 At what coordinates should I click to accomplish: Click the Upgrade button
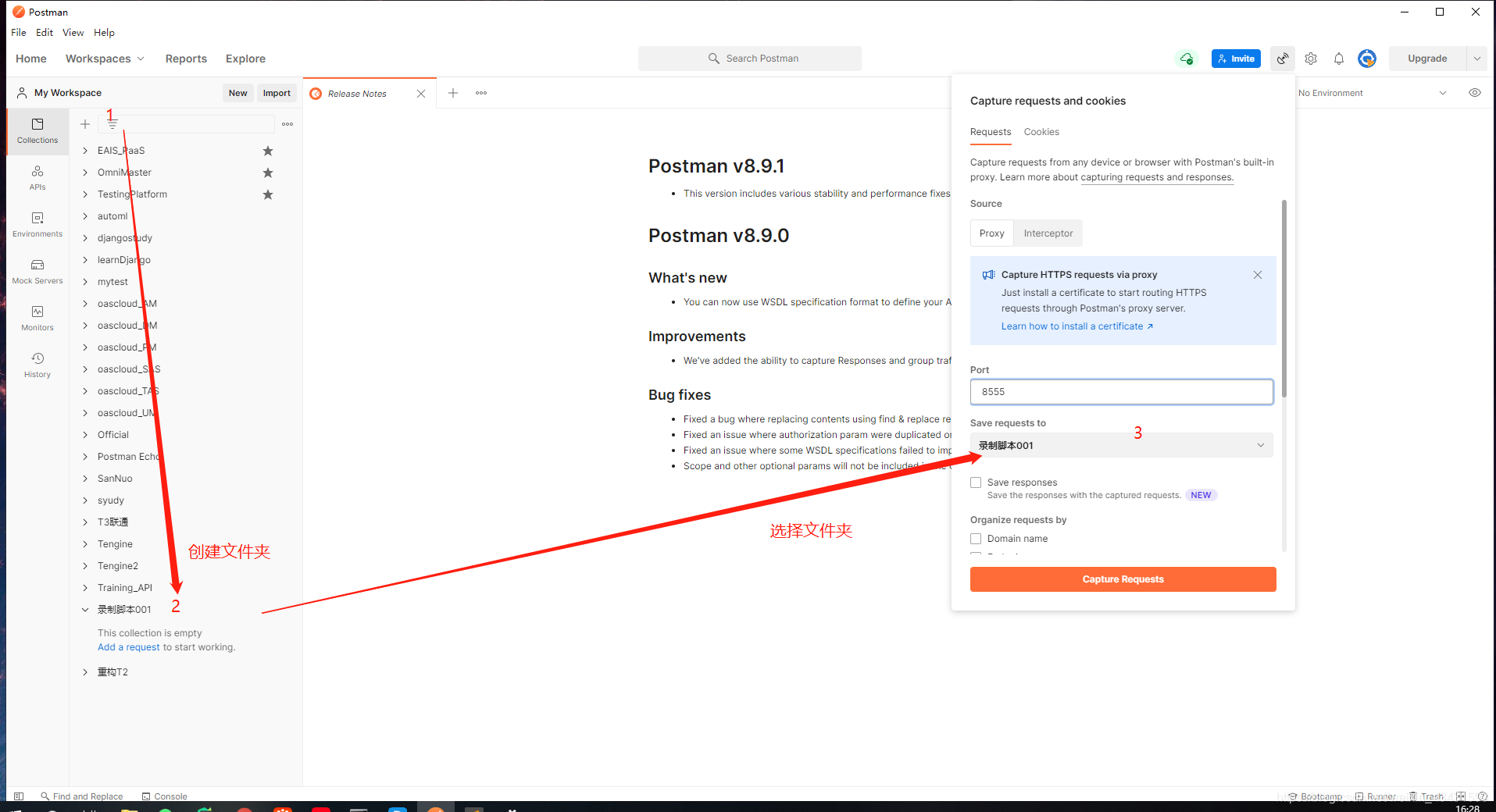(1427, 59)
